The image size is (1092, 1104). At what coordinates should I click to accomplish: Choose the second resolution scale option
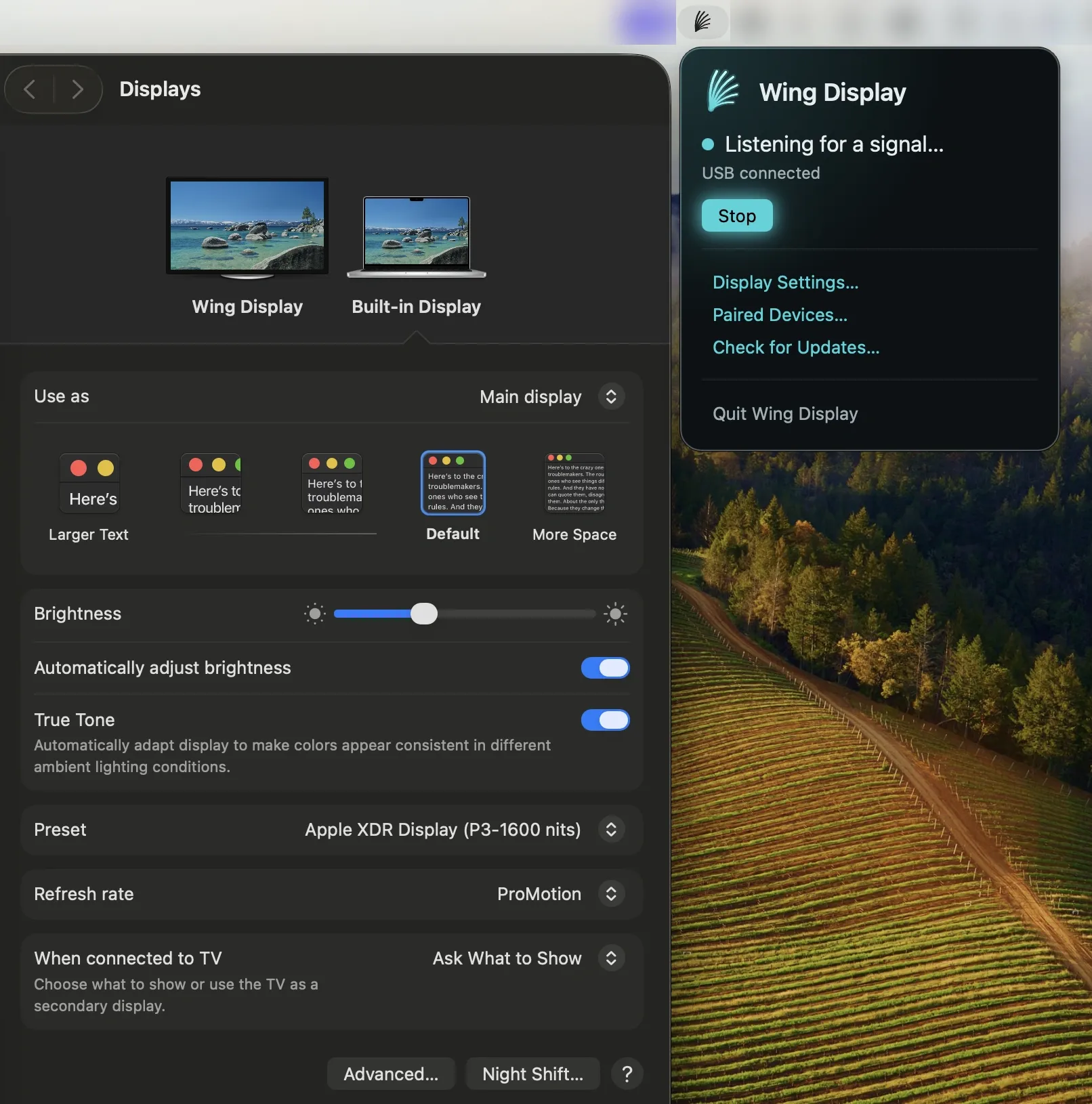coord(211,484)
